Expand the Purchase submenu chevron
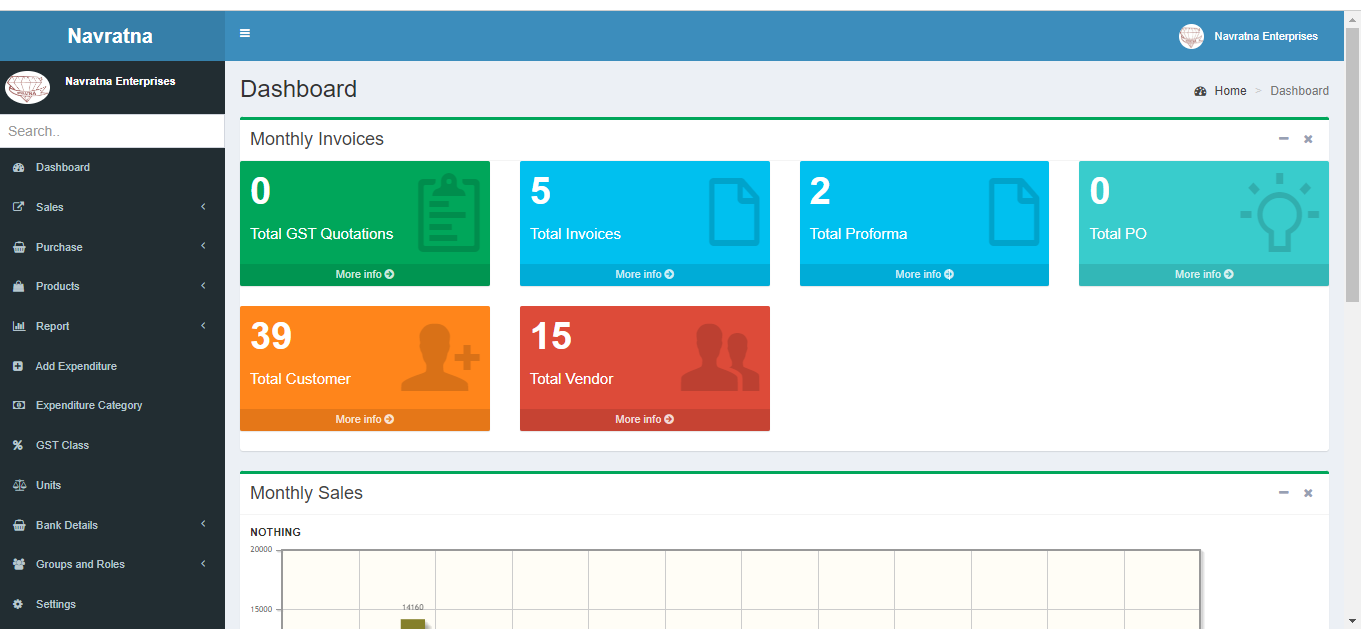The height and width of the screenshot is (629, 1361). coord(203,246)
